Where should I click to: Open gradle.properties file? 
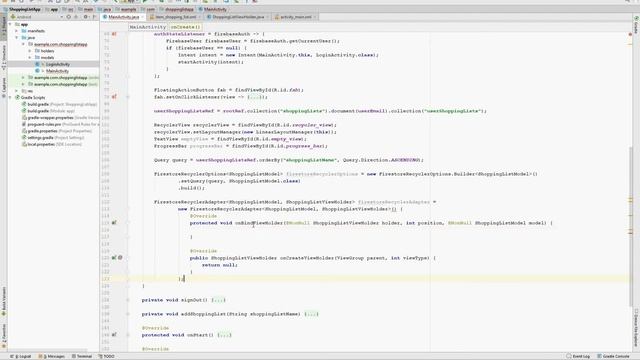(x=56, y=131)
